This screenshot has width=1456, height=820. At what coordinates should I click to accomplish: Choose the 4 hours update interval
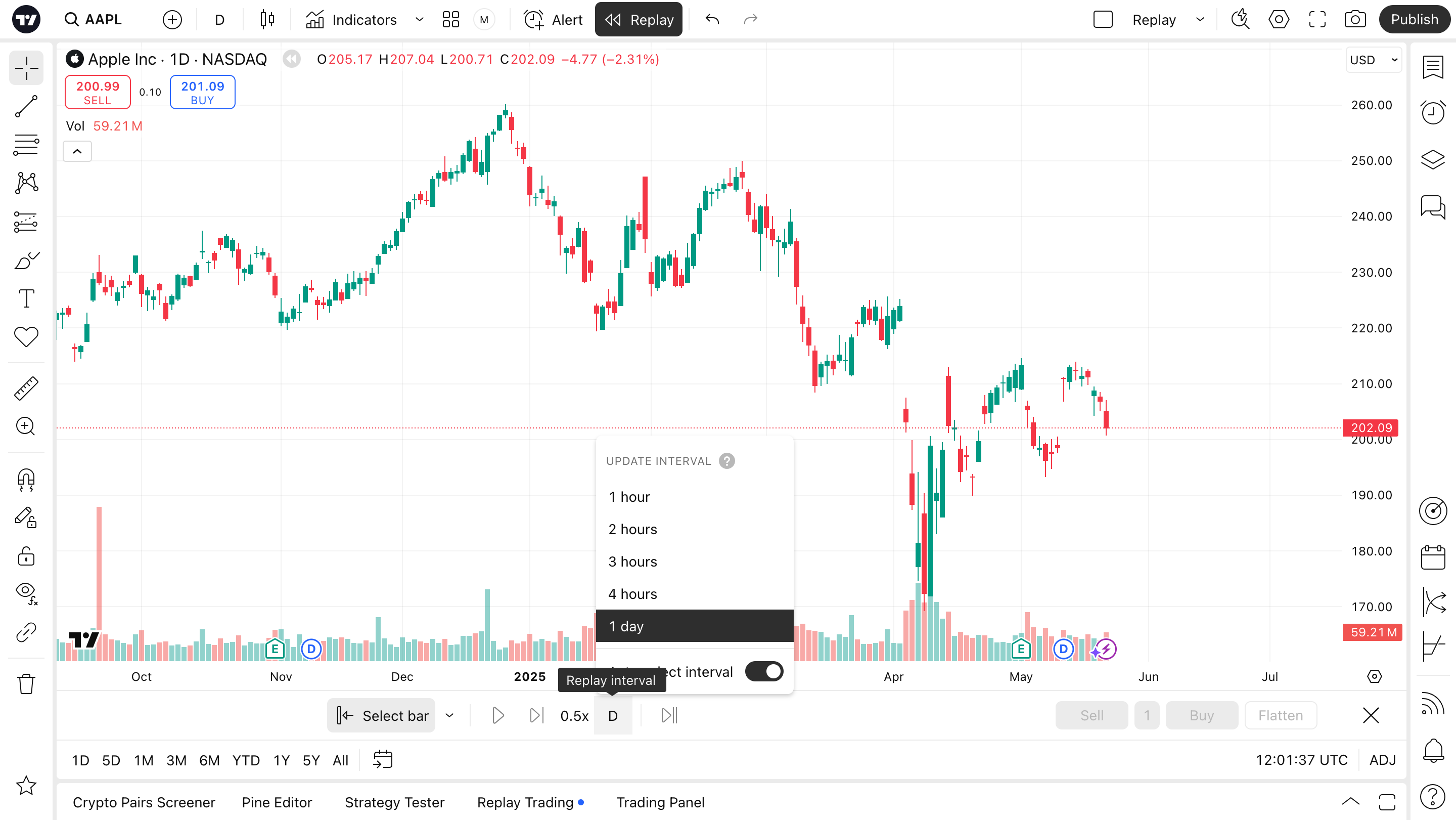coord(632,594)
